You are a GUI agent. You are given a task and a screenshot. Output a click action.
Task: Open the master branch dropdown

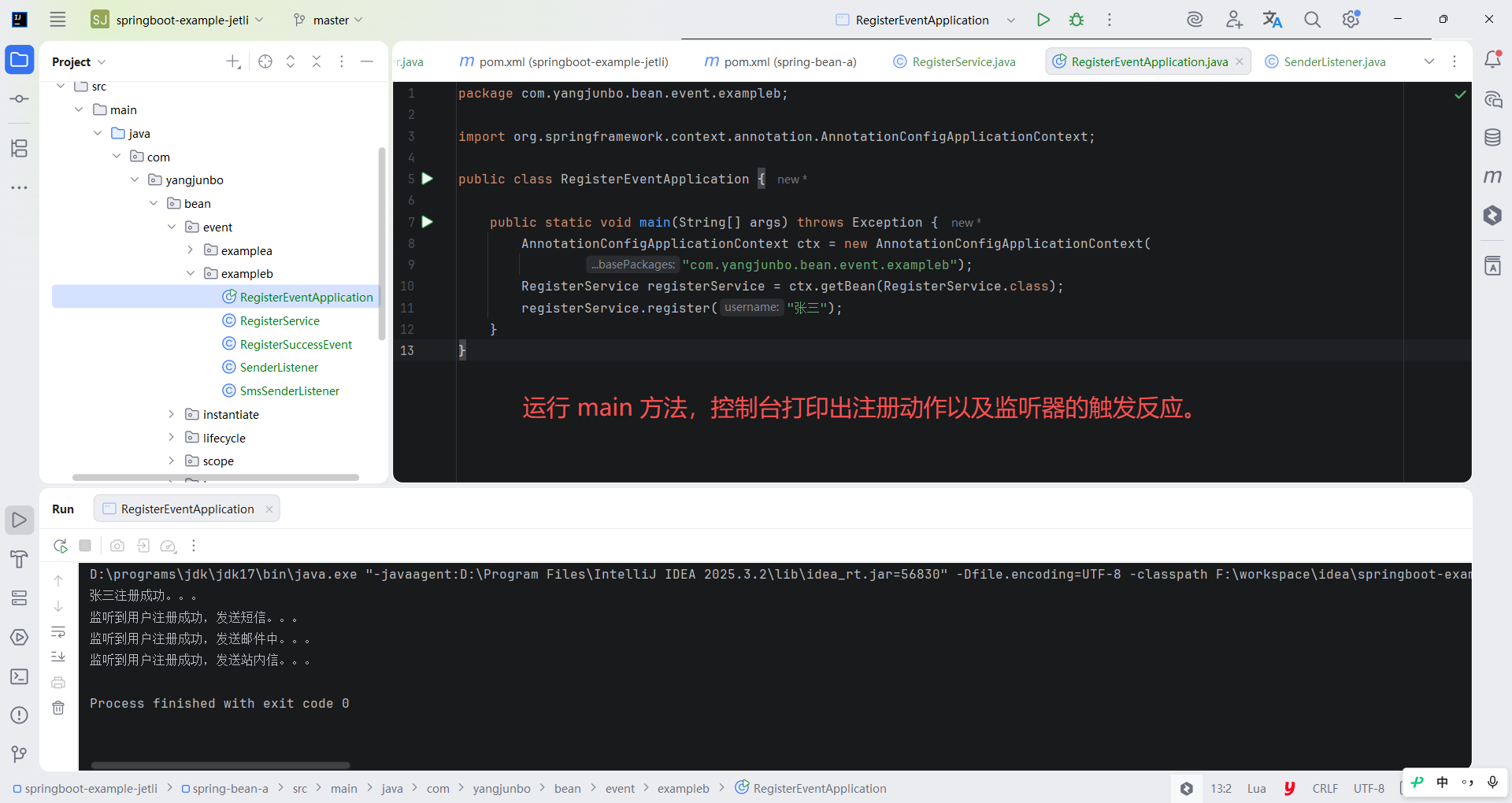pos(328,20)
